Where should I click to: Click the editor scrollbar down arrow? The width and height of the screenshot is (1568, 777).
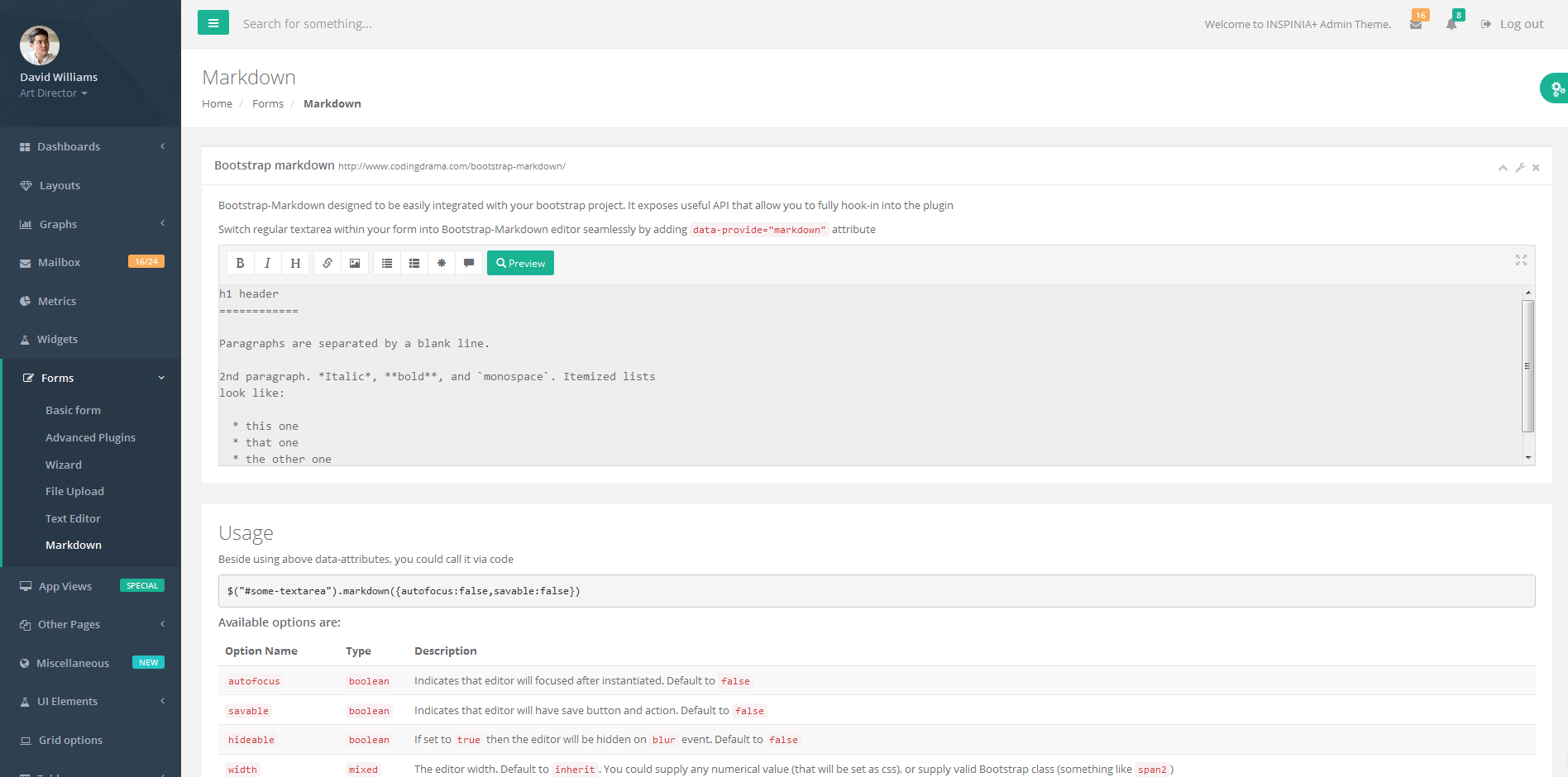coord(1528,457)
